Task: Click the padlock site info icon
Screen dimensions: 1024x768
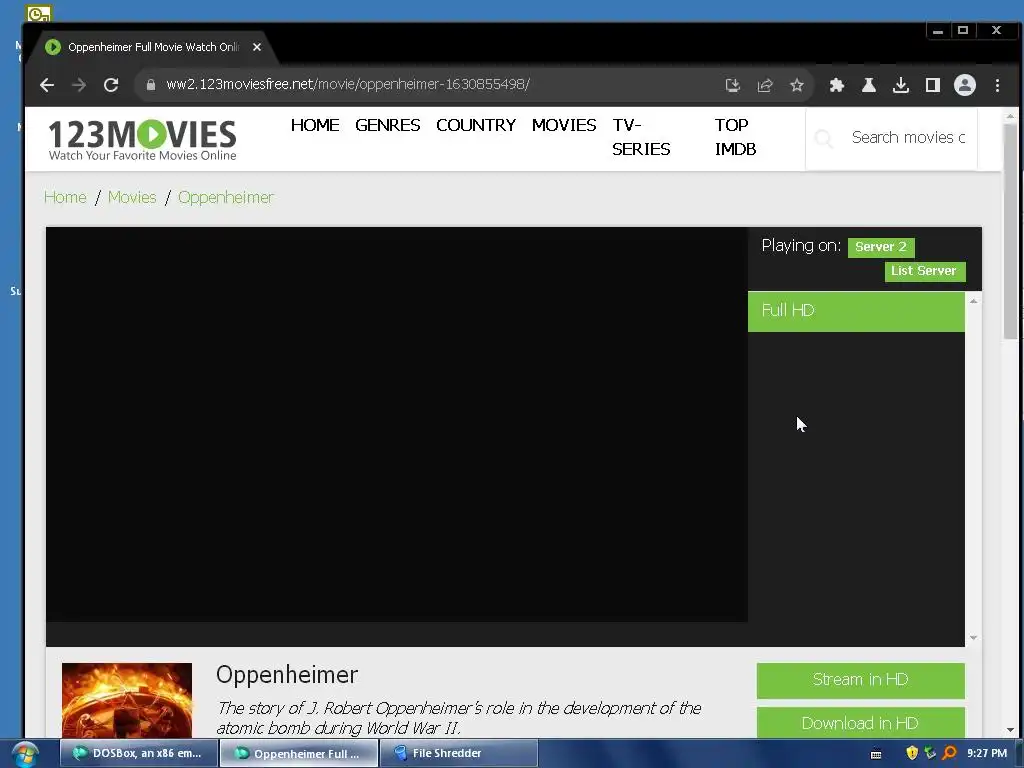Action: (x=151, y=85)
